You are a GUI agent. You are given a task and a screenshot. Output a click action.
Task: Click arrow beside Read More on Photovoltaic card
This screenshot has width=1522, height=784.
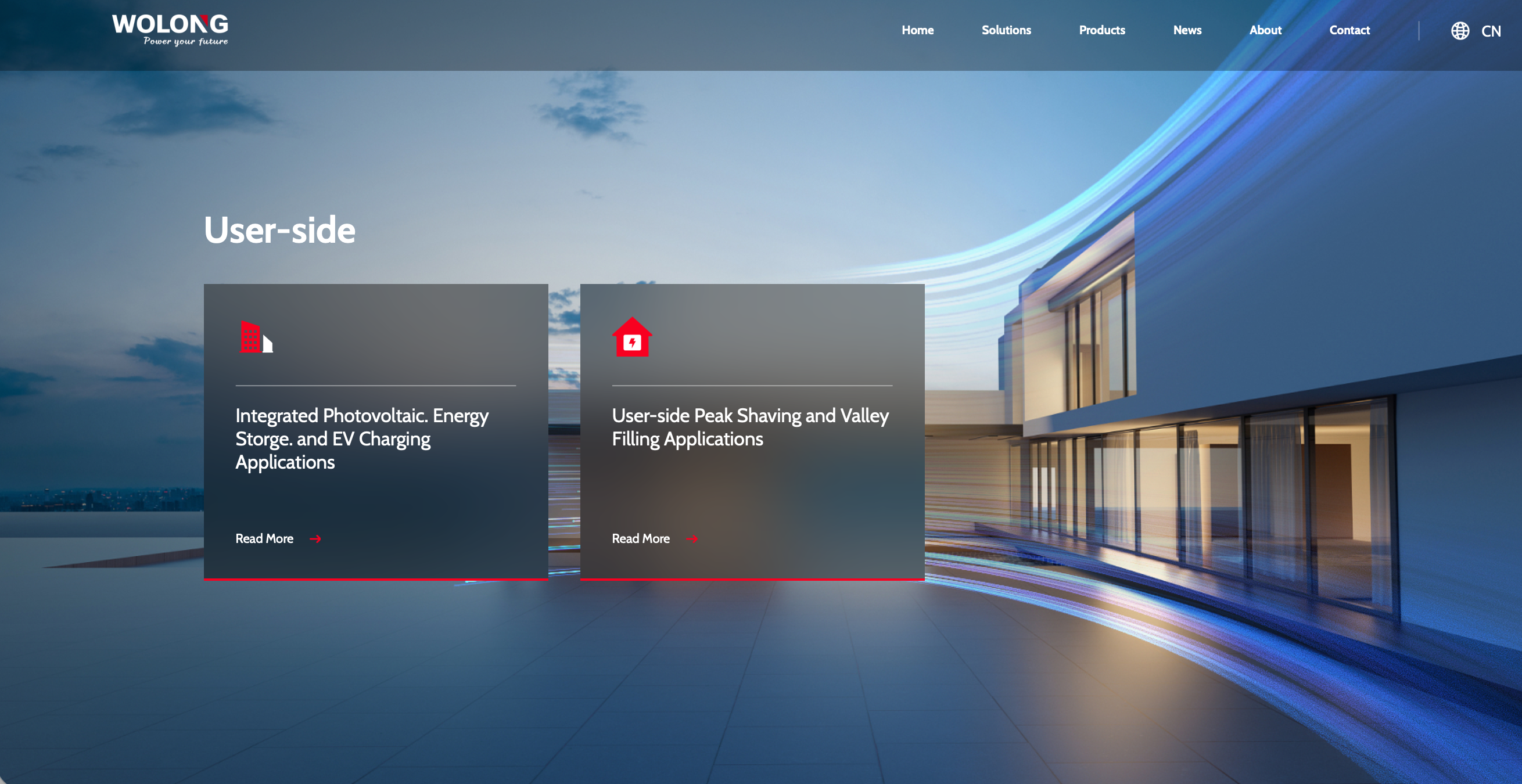coord(315,539)
